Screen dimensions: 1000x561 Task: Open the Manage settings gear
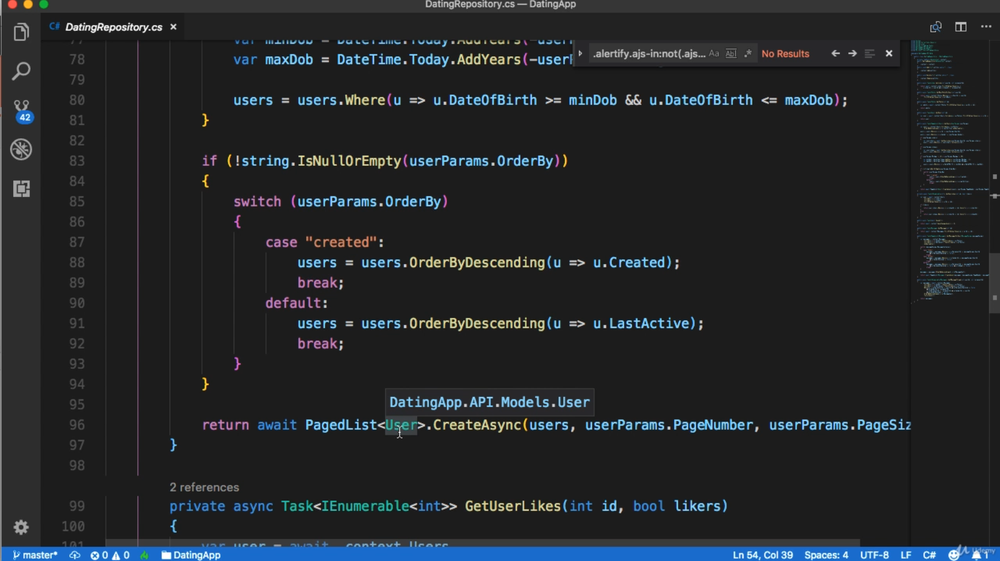(x=21, y=527)
